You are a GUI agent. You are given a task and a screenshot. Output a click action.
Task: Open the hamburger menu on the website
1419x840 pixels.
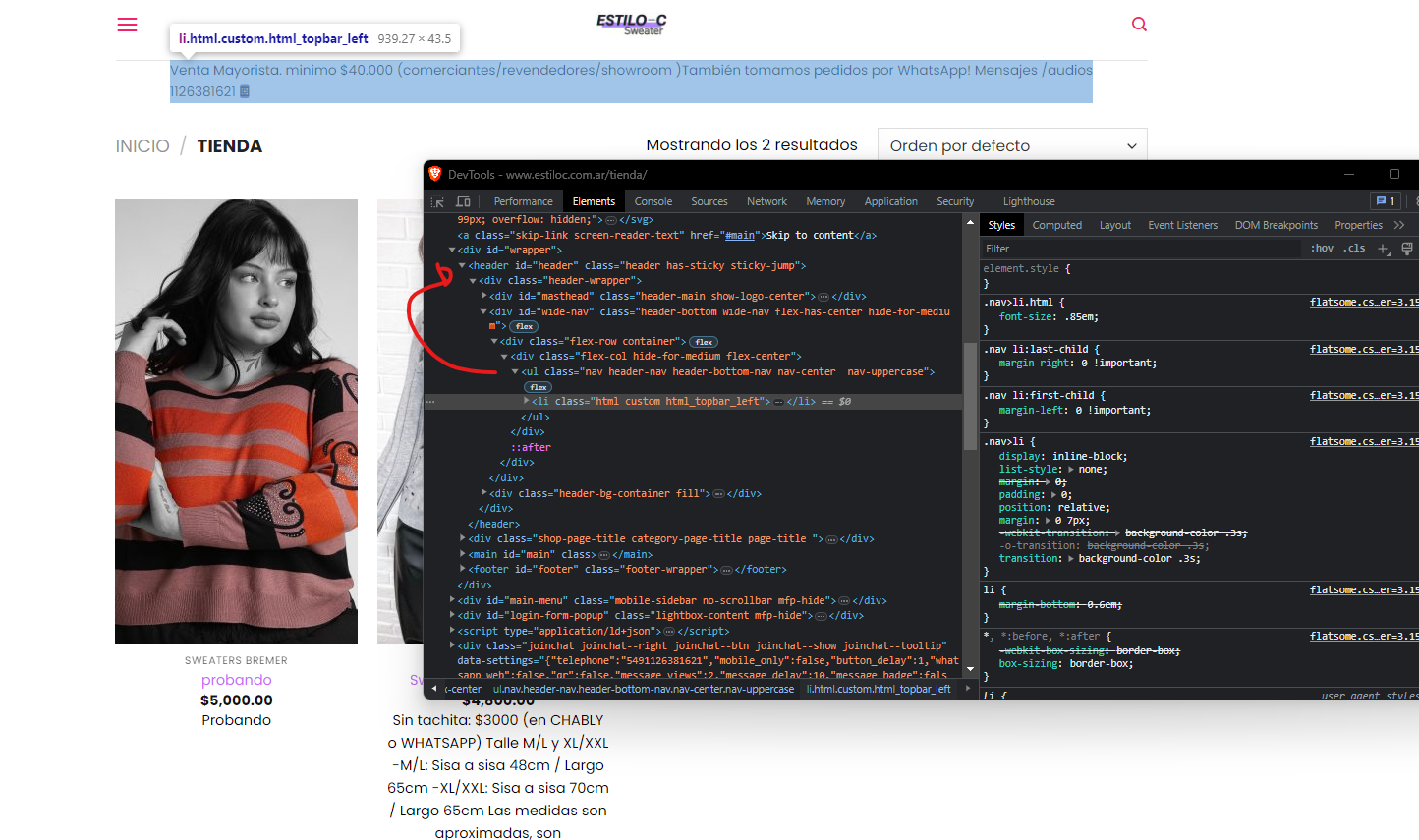(127, 25)
